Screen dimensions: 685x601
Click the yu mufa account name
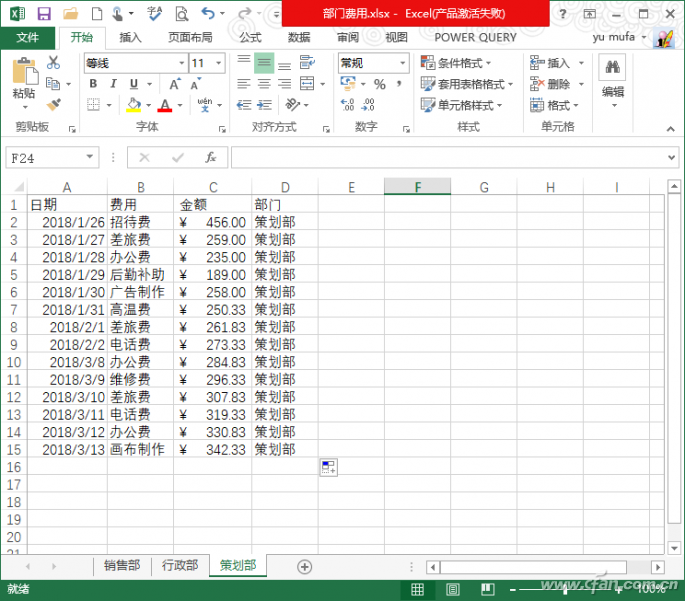click(613, 37)
